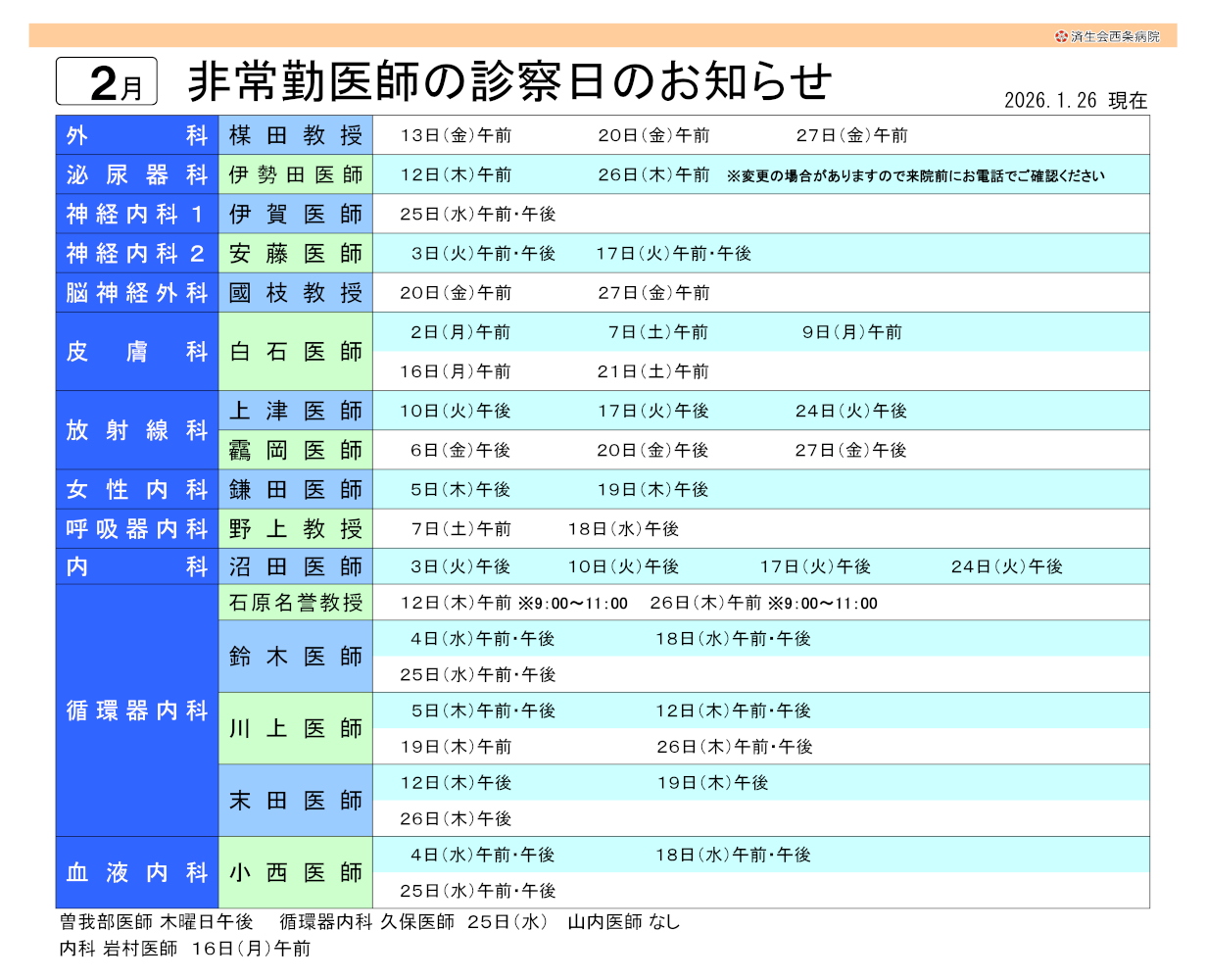Screen dimensions: 1206x980
Task: Click the phone confirmation notice in 泌尿器科 row
Action: [x=916, y=176]
